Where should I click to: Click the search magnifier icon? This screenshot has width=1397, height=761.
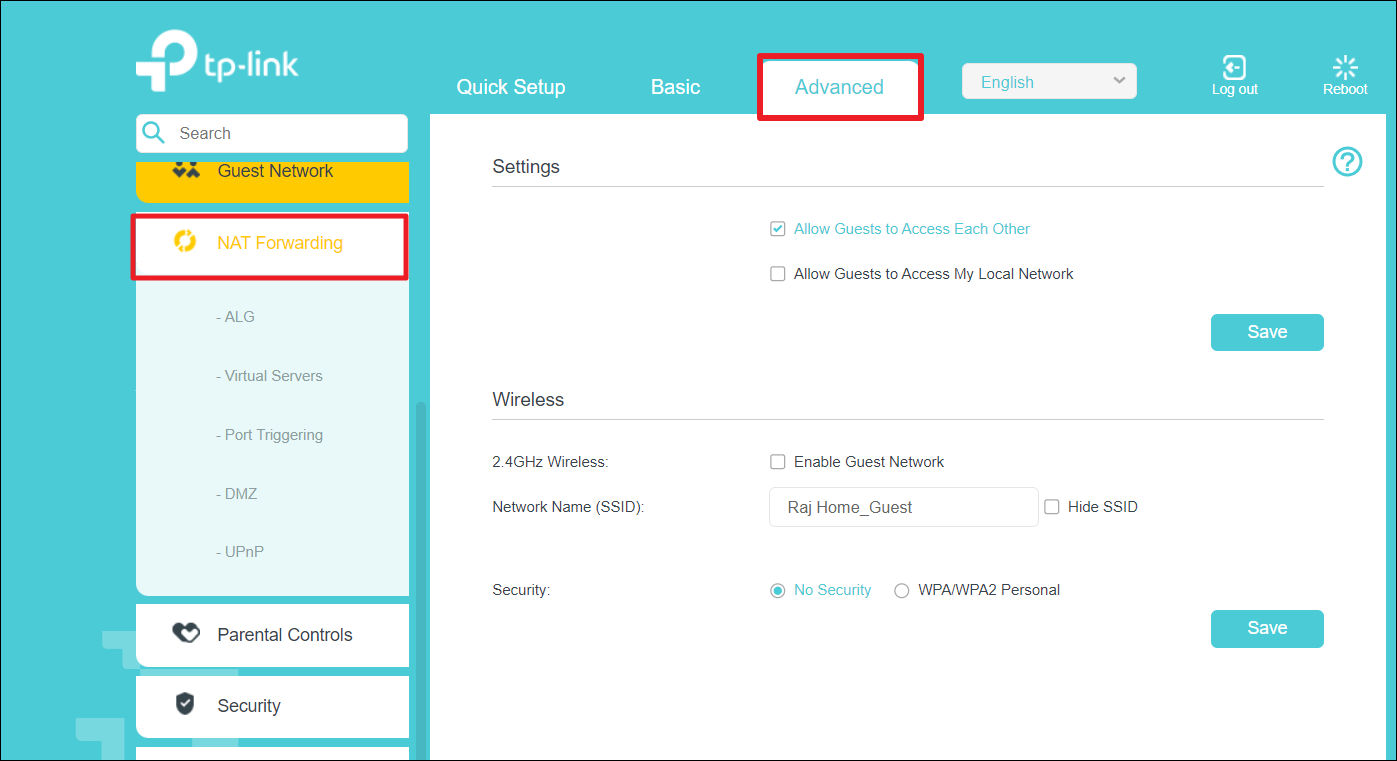[x=154, y=133]
